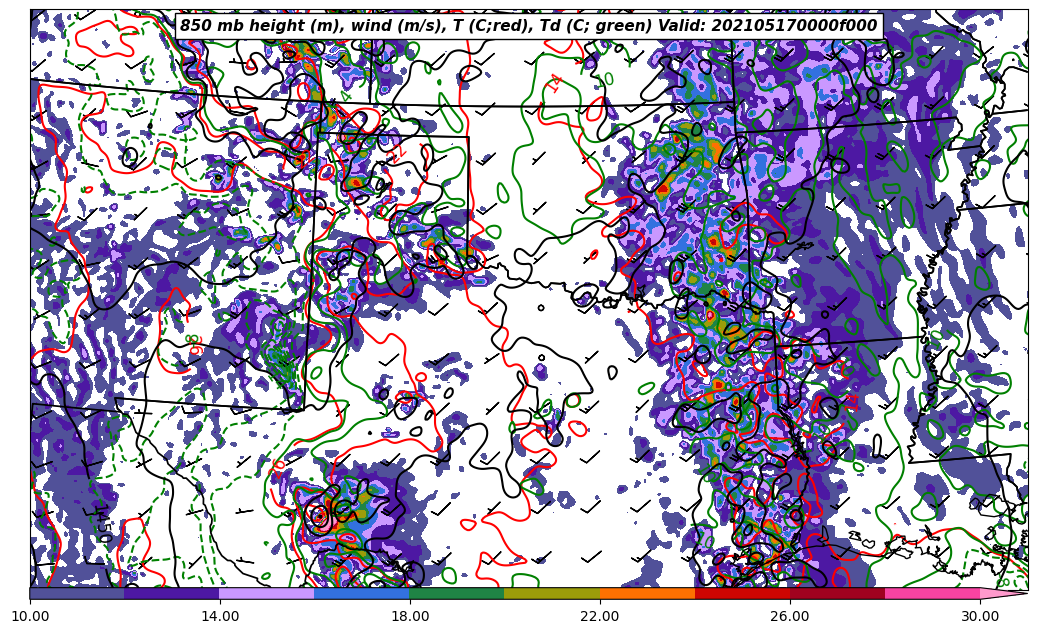Select the 18.00 colorbar tick label
1037x633 pixels.
(410, 617)
